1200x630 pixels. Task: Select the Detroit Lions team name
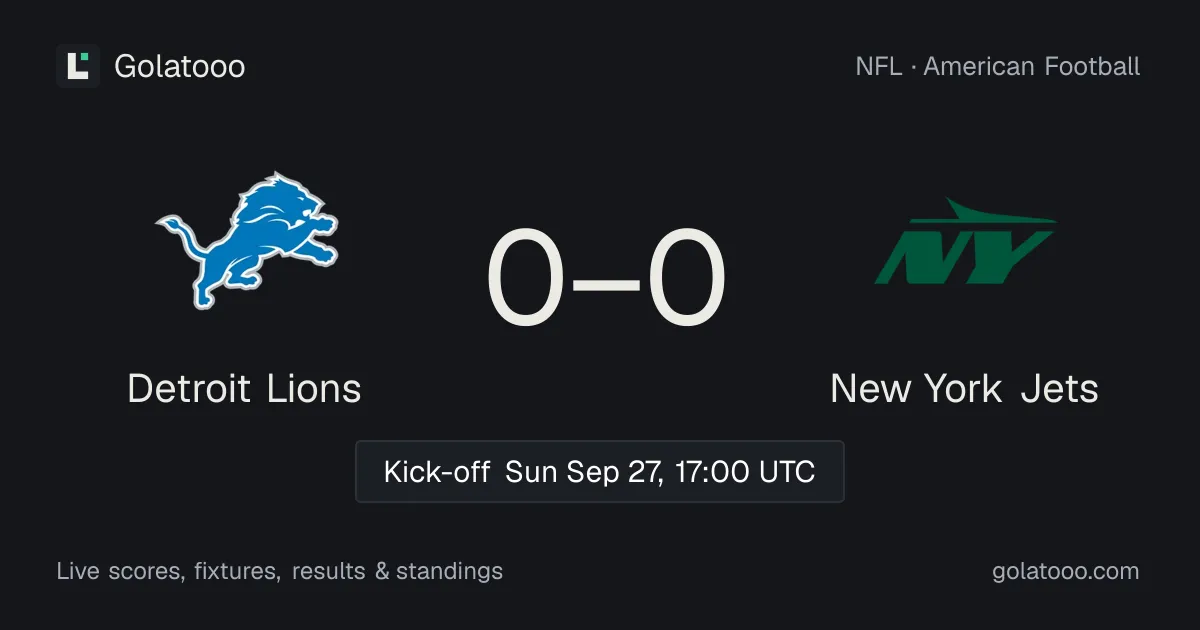[x=245, y=388]
